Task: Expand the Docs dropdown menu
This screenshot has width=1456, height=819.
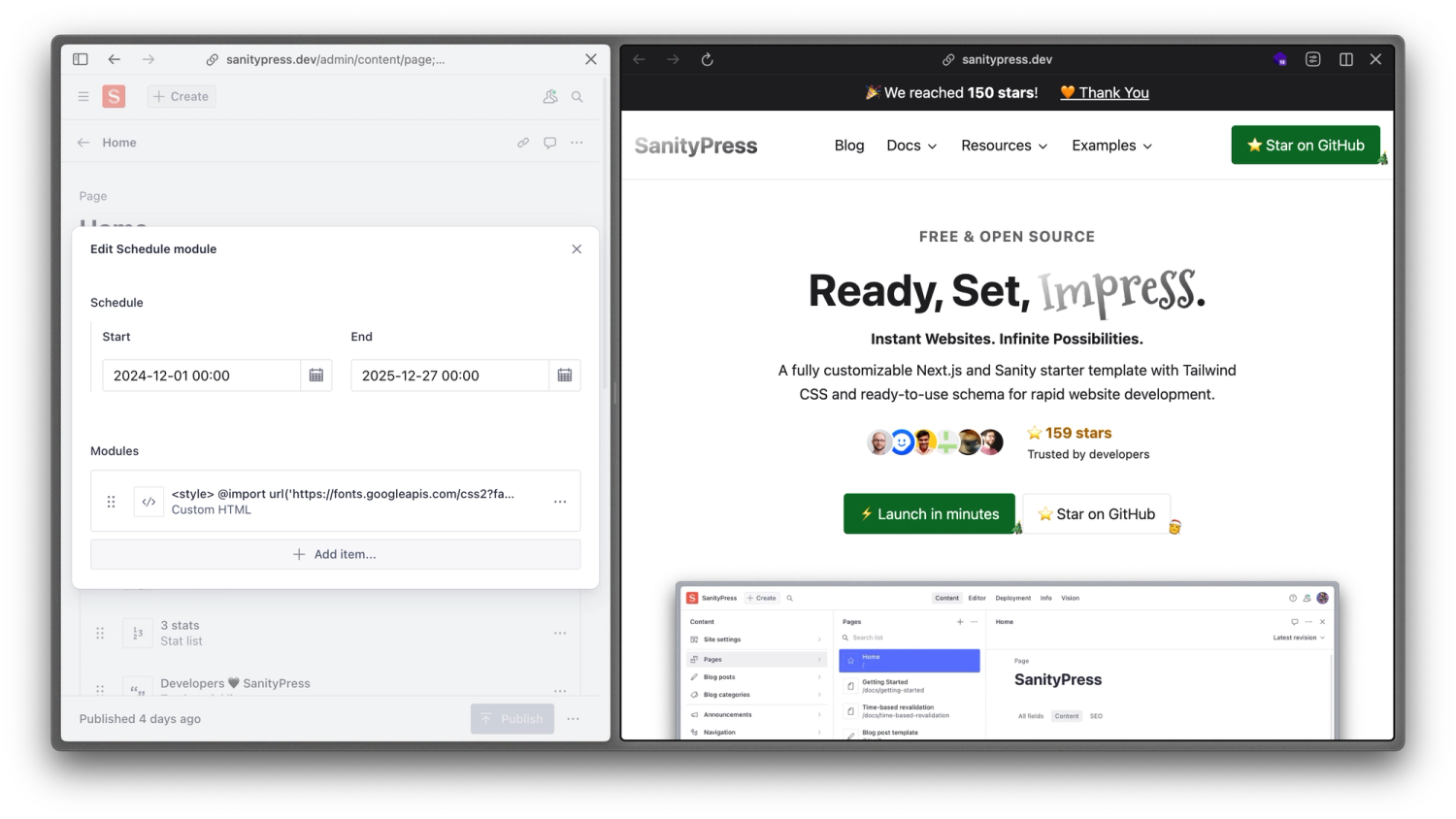Action: tap(911, 146)
